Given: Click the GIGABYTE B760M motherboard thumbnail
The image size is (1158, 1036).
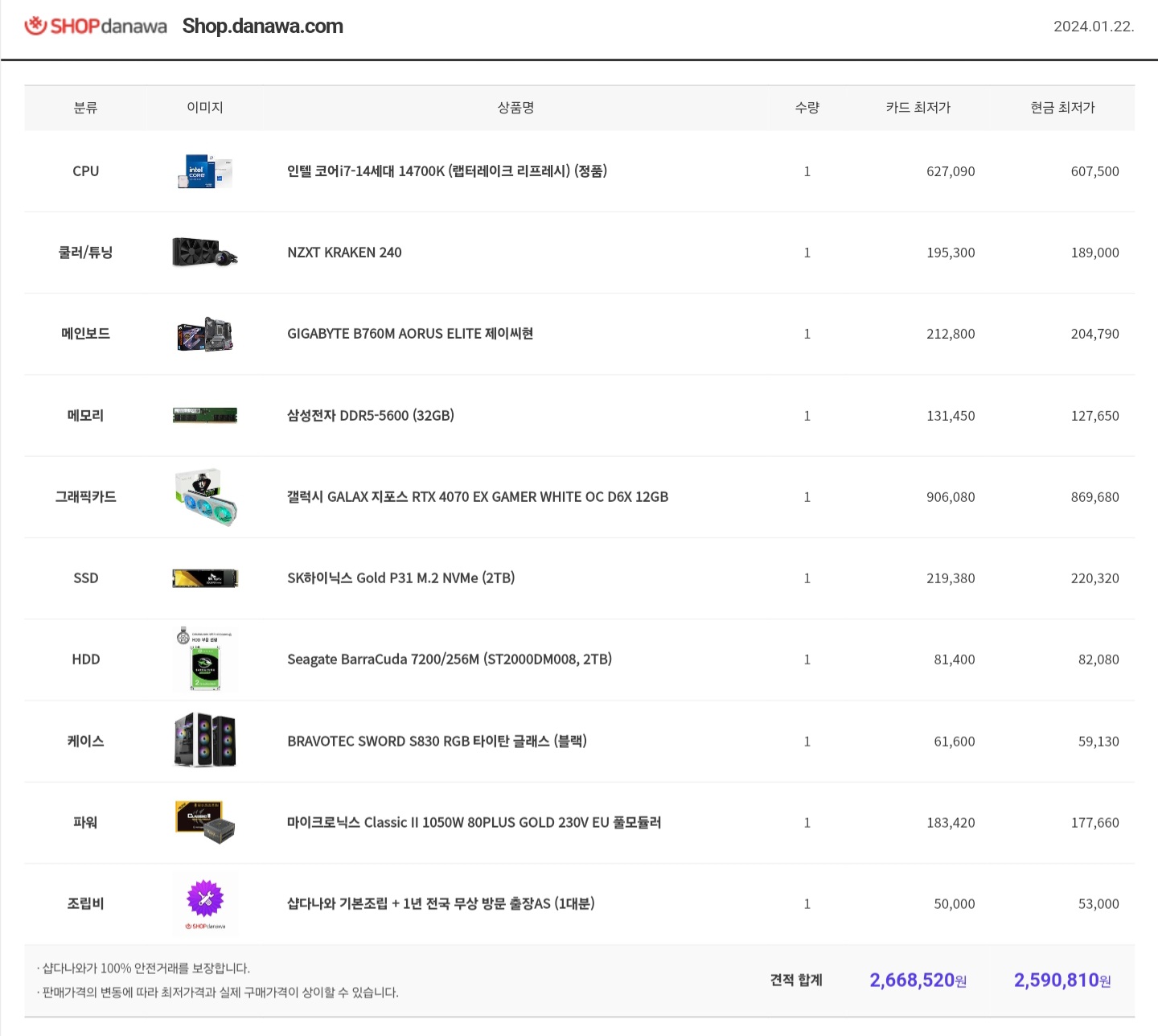Looking at the screenshot, I should click(x=205, y=334).
